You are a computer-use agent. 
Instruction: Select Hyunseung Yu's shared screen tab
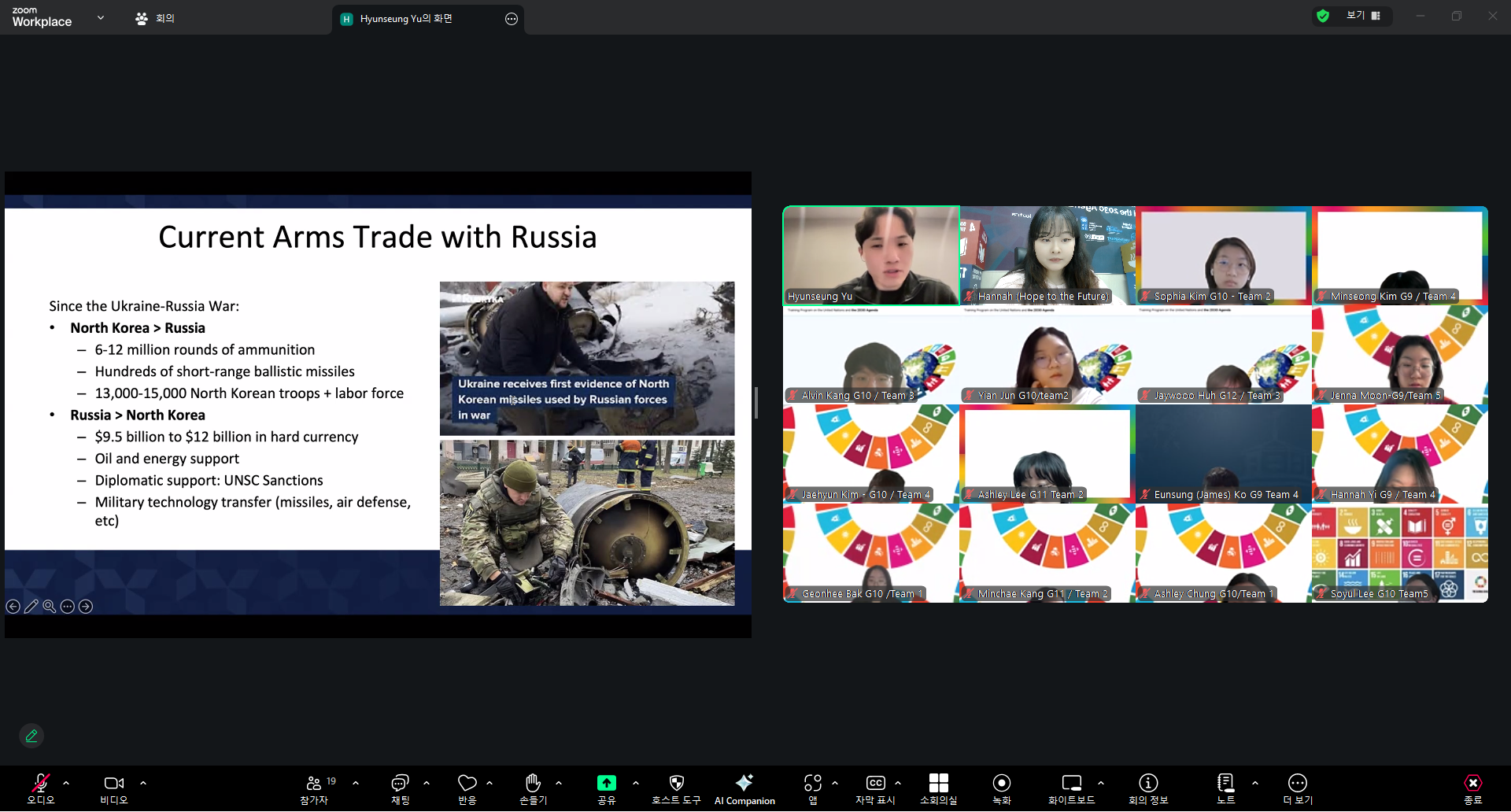pos(406,19)
